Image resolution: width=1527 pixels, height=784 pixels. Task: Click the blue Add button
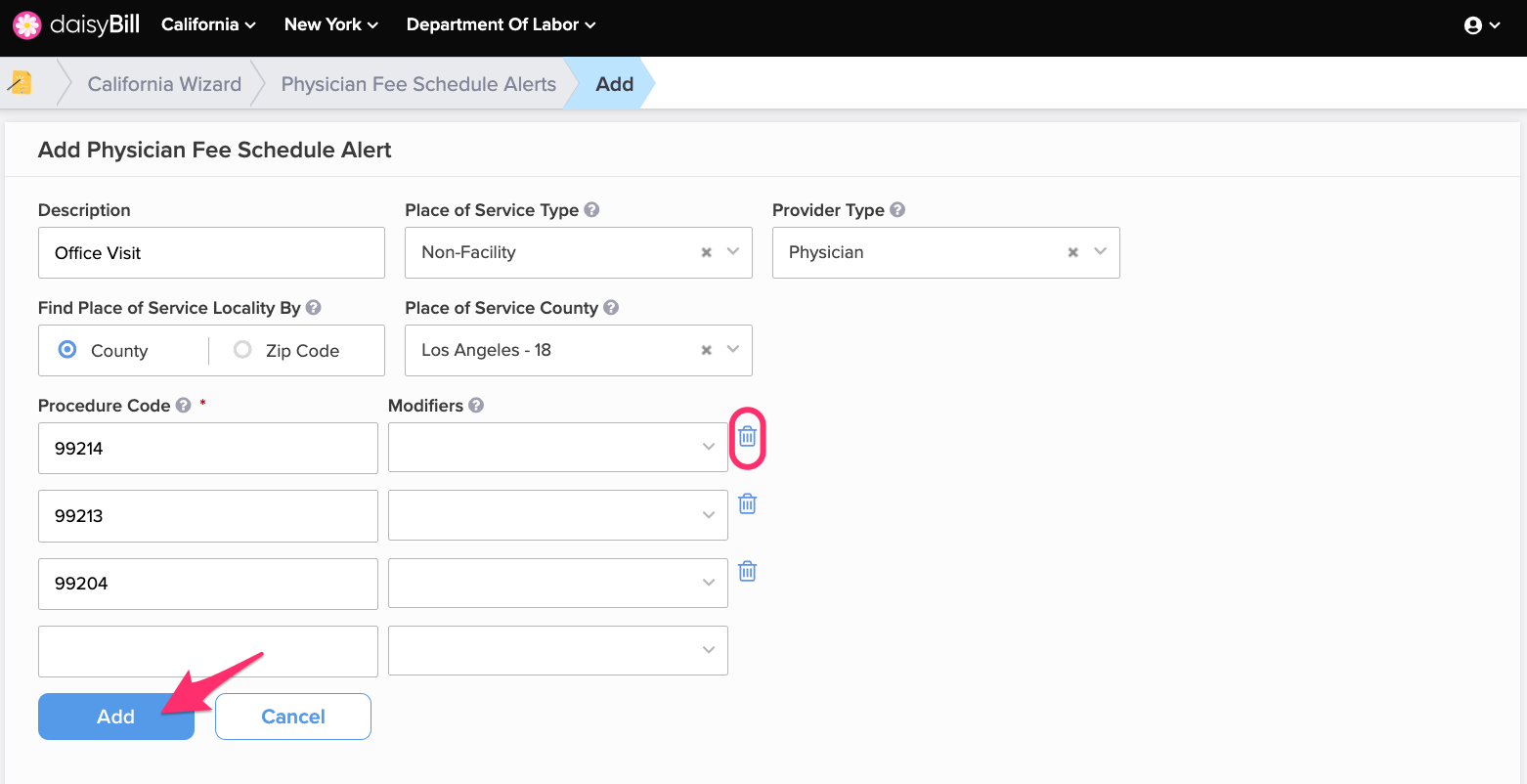(x=116, y=717)
